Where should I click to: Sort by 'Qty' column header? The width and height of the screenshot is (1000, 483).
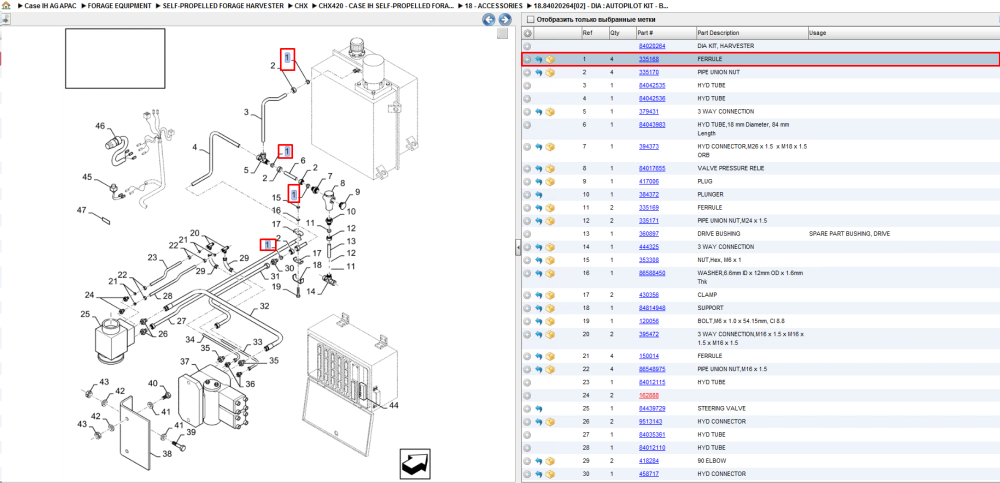[622, 33]
